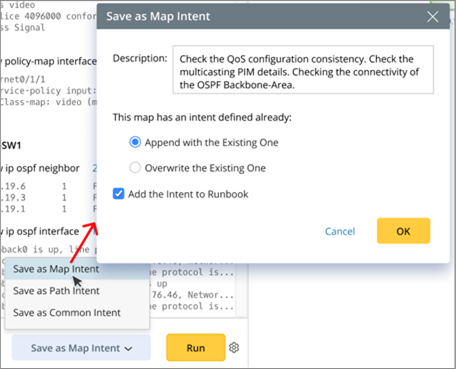Select 'This map has an intent defined already' text
Viewport: 456px width, 369px height.
tap(202, 117)
